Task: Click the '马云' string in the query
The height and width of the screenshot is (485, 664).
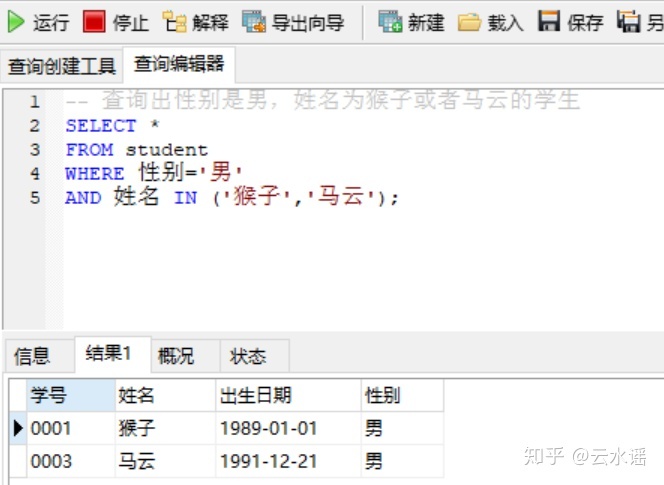Action: 340,197
